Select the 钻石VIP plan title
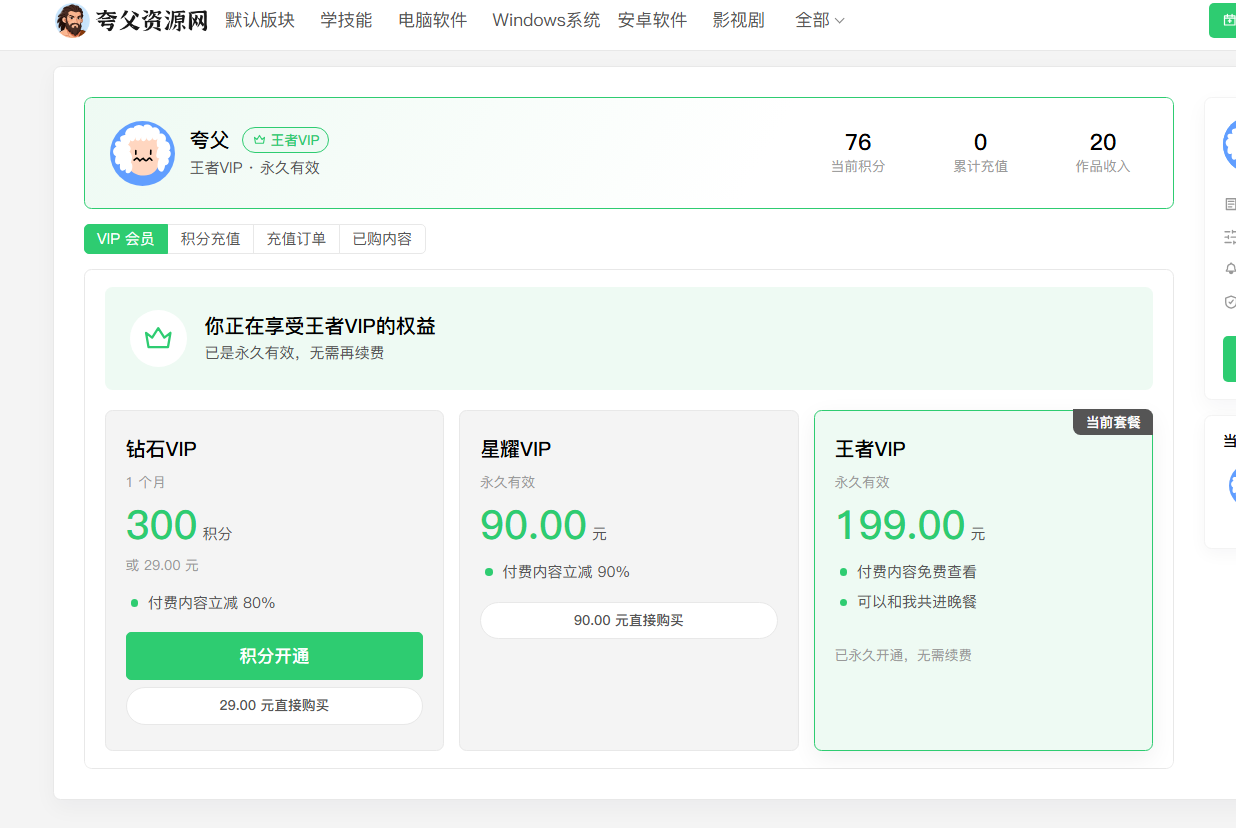Image resolution: width=1236 pixels, height=828 pixels. [161, 449]
